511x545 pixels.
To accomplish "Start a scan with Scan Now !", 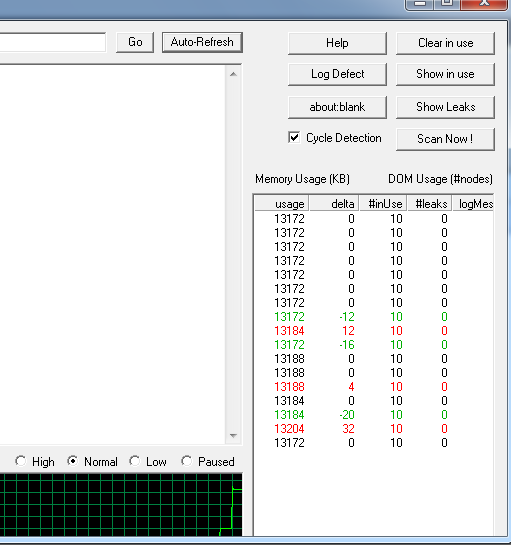I will pos(445,139).
